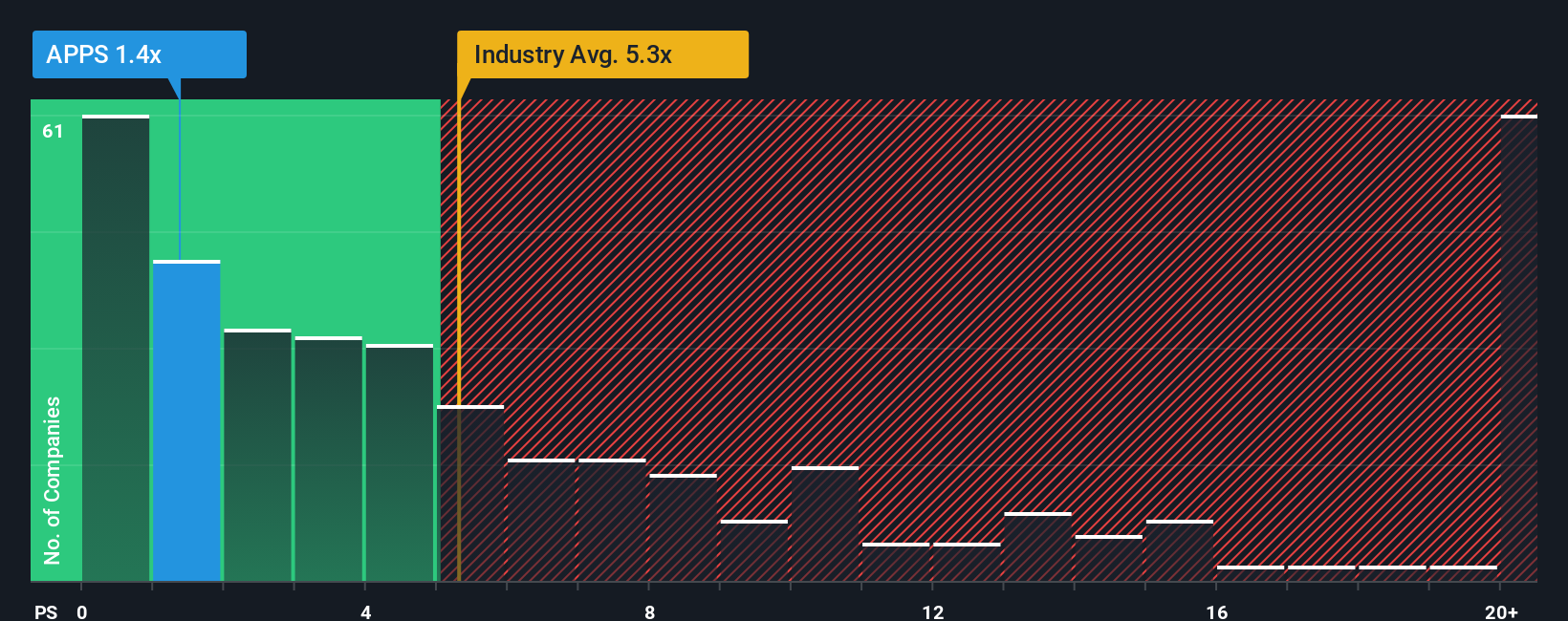Click the bar for PS 15 to 16
Image resolution: width=1568 pixels, height=621 pixels.
tap(1180, 550)
